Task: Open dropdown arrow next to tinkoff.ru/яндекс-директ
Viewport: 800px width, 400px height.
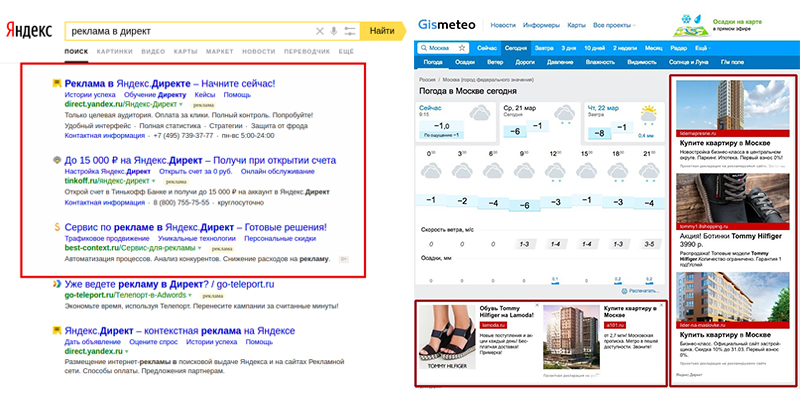Action: click(154, 181)
